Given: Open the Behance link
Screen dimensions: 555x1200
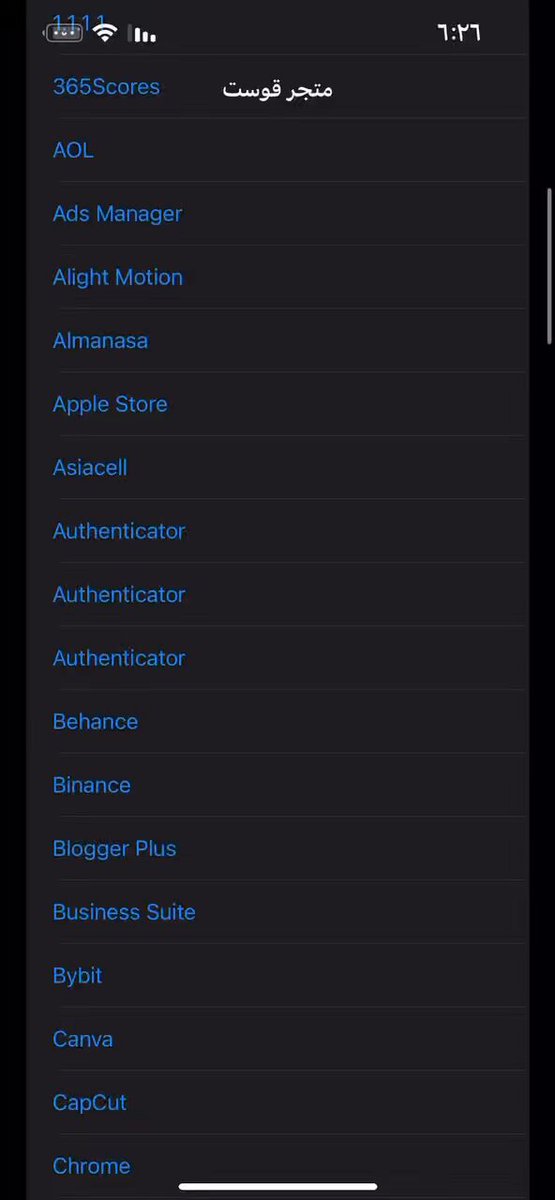Looking at the screenshot, I should pos(95,722).
